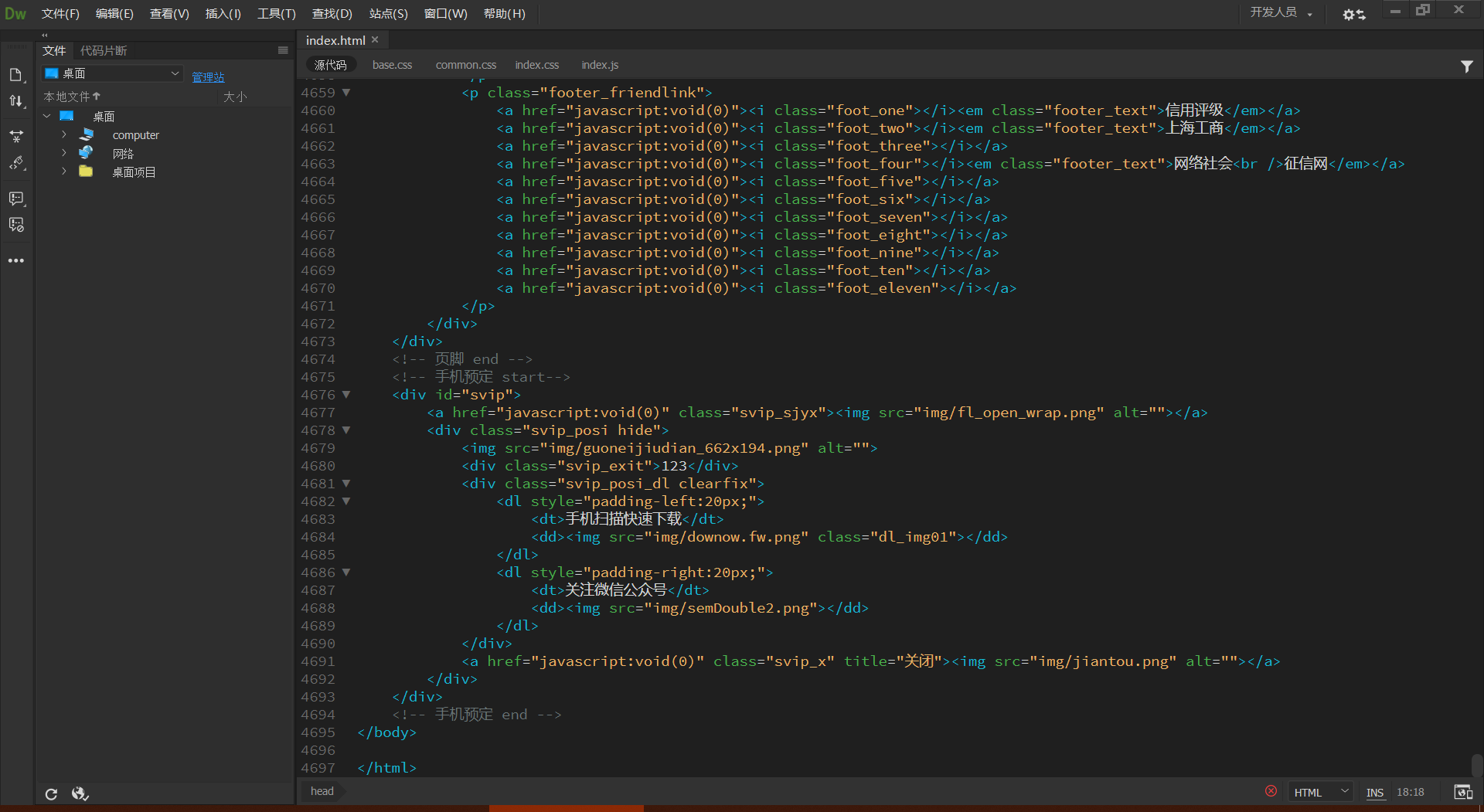Viewport: 1484px width, 812px height.
Task: Select the format source code icon
Action: click(x=15, y=163)
